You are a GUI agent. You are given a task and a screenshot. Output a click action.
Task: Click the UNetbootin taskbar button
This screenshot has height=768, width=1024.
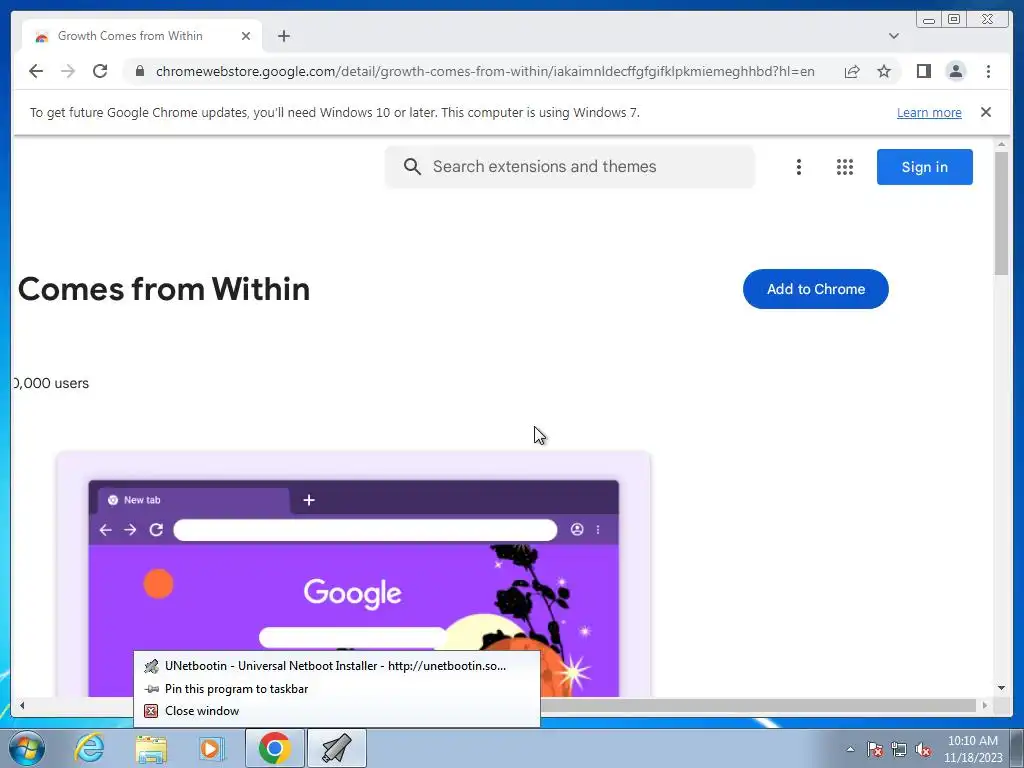[336, 748]
